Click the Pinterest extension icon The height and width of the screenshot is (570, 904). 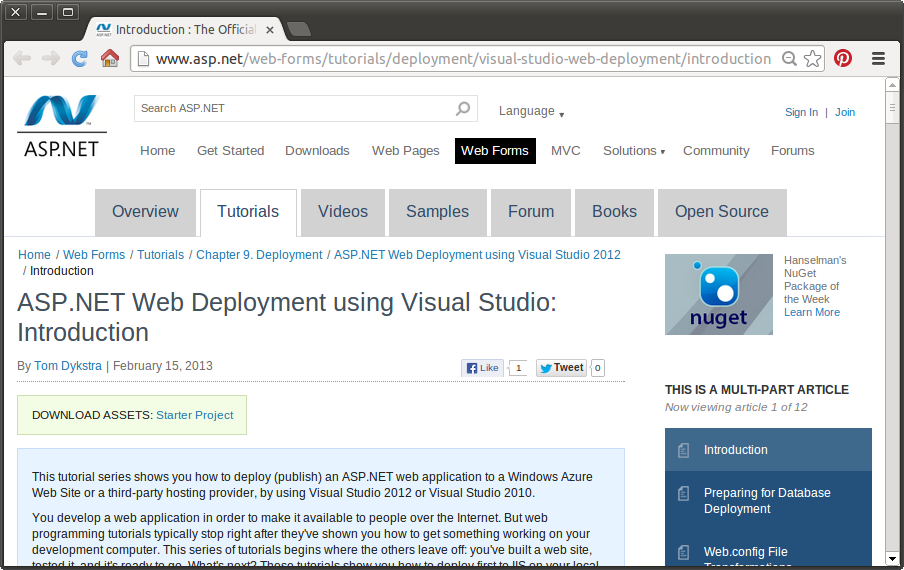842,58
